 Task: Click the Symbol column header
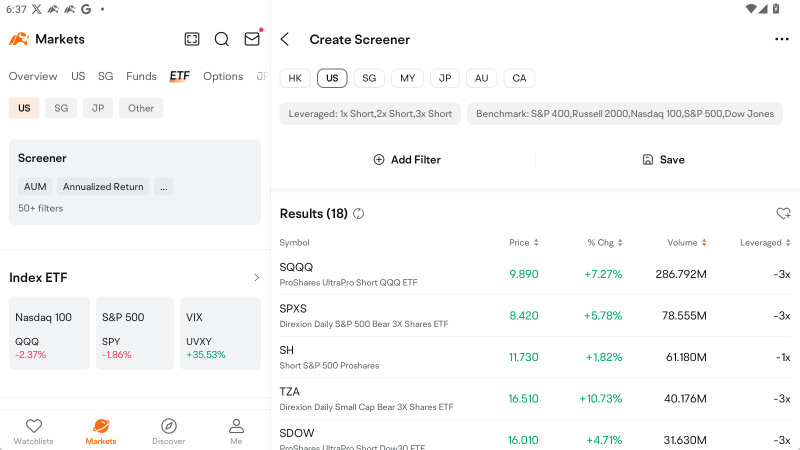294,243
